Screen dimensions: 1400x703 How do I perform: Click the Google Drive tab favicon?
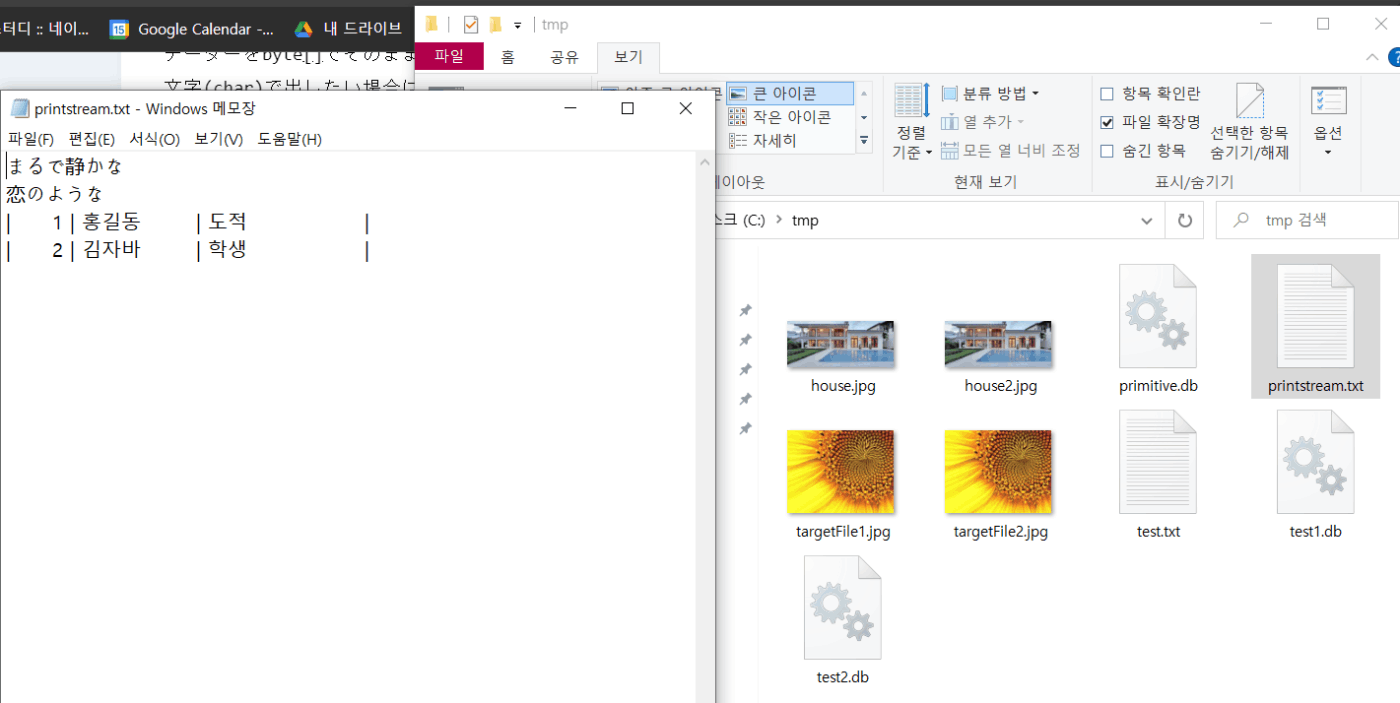click(303, 29)
